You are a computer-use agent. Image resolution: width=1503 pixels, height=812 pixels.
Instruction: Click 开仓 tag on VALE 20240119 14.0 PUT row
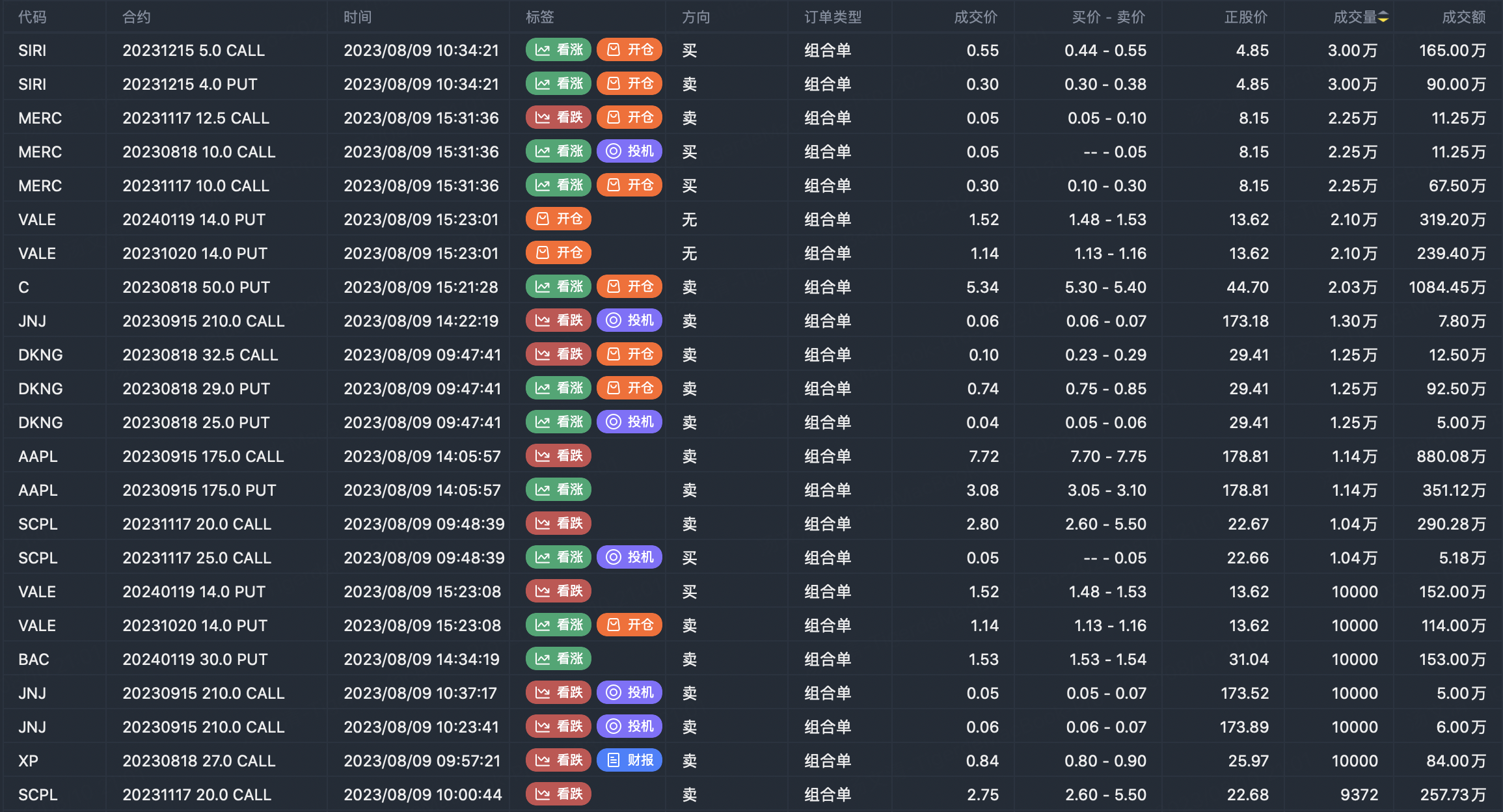click(558, 219)
